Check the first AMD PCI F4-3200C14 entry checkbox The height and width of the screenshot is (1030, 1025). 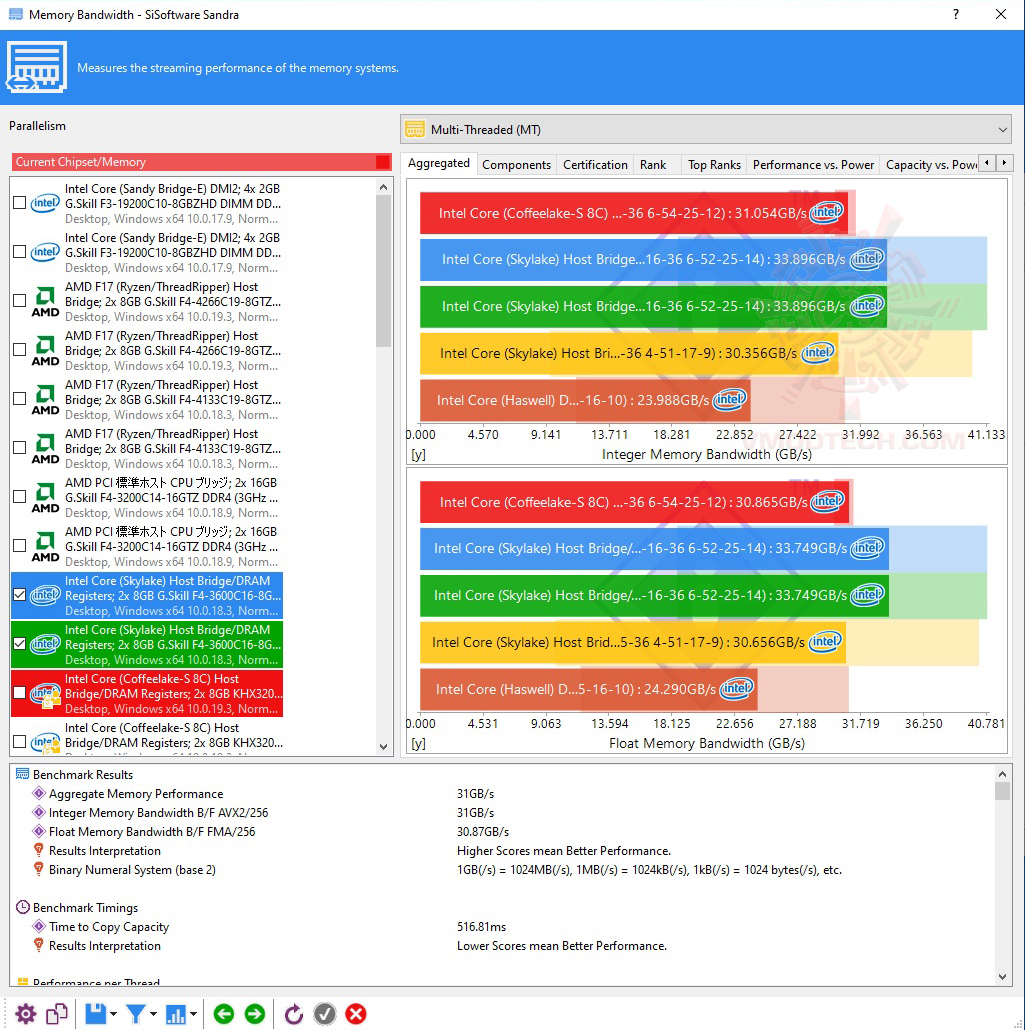pyautogui.click(x=20, y=497)
